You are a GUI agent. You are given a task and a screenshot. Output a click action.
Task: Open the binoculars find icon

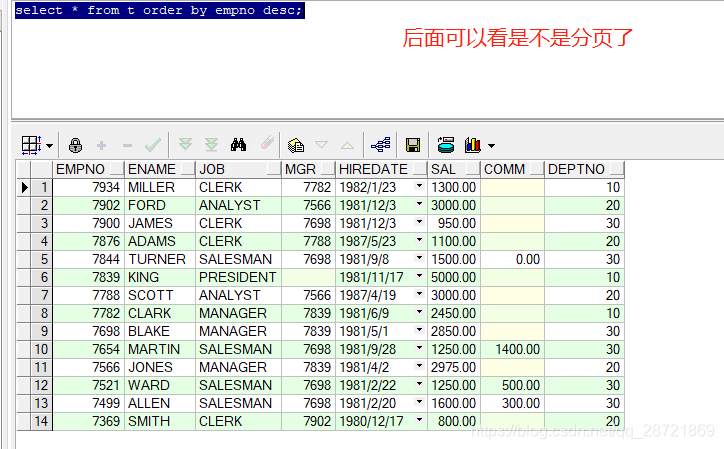coord(239,145)
